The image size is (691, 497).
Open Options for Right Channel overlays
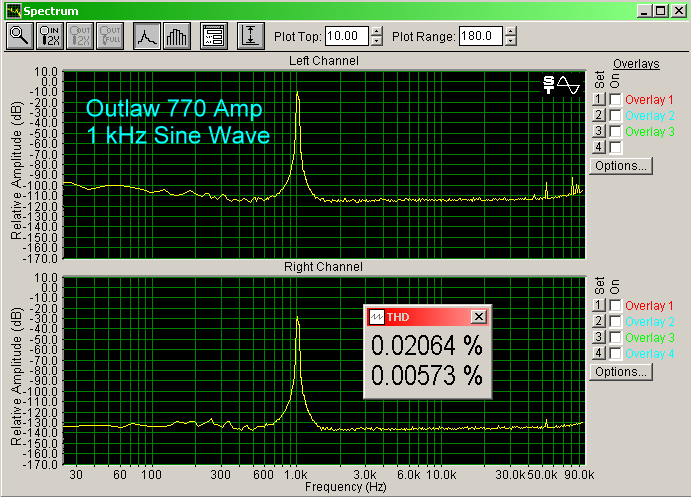pyautogui.click(x=620, y=372)
